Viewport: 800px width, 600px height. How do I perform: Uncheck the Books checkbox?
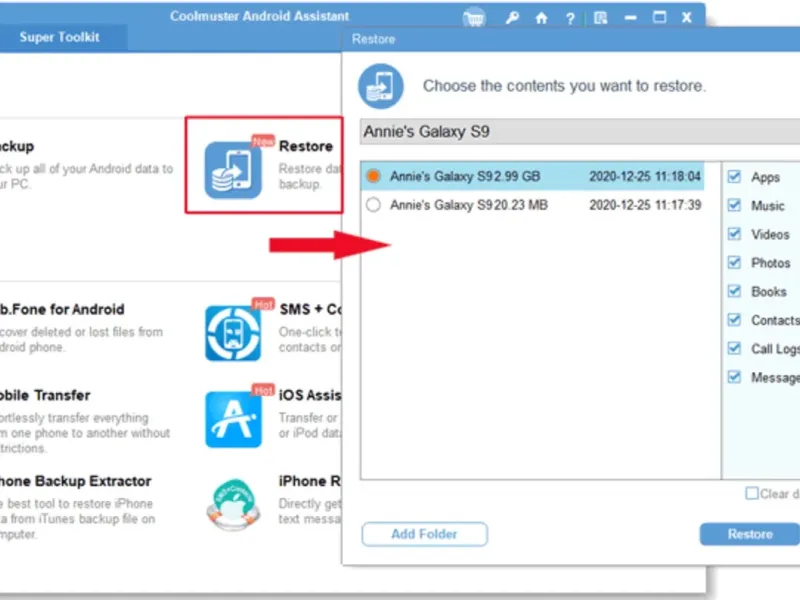734,291
